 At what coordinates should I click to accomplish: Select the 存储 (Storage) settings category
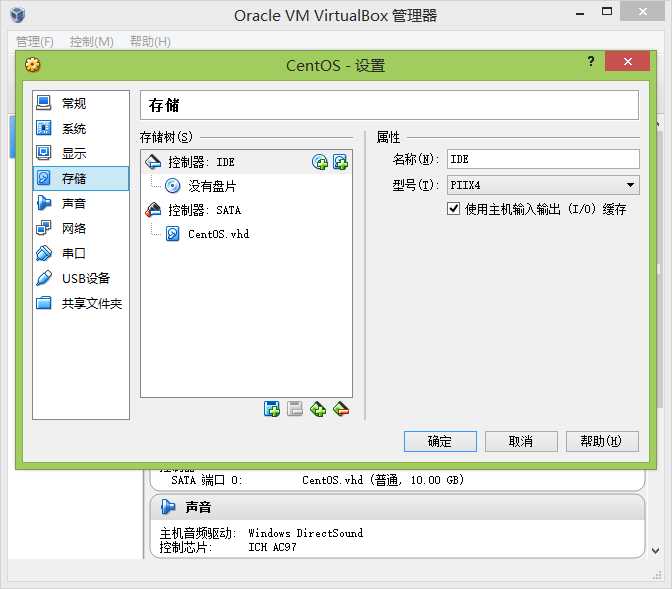(x=81, y=178)
